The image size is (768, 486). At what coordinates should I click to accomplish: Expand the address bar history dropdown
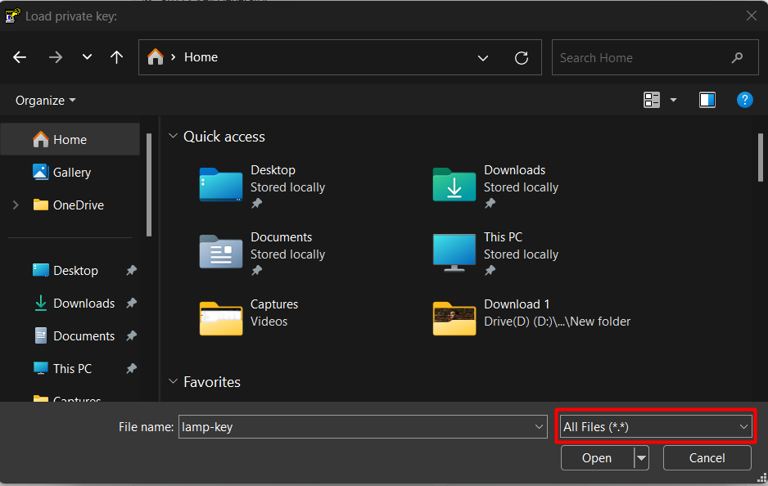click(x=483, y=58)
